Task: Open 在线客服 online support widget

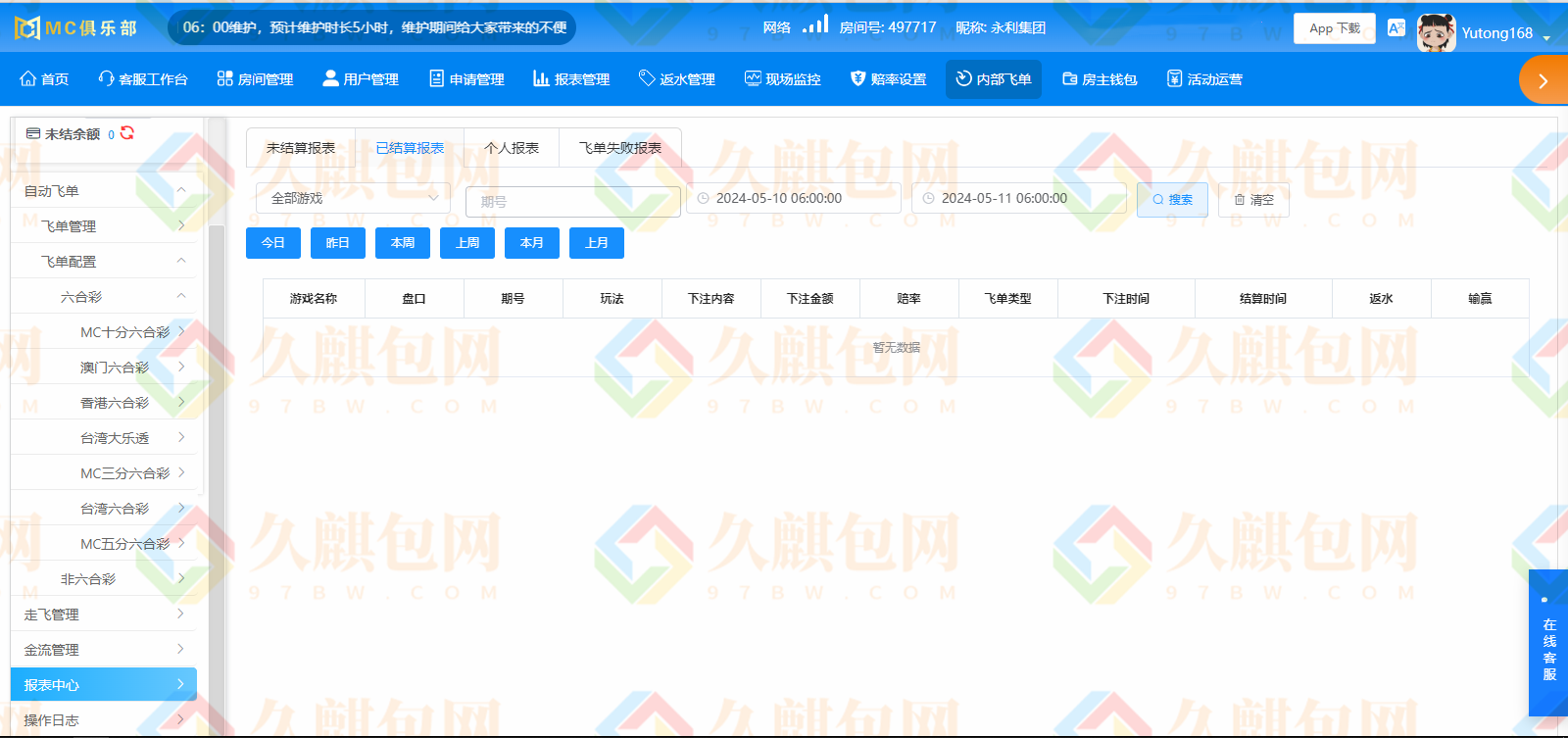Action: pyautogui.click(x=1548, y=643)
